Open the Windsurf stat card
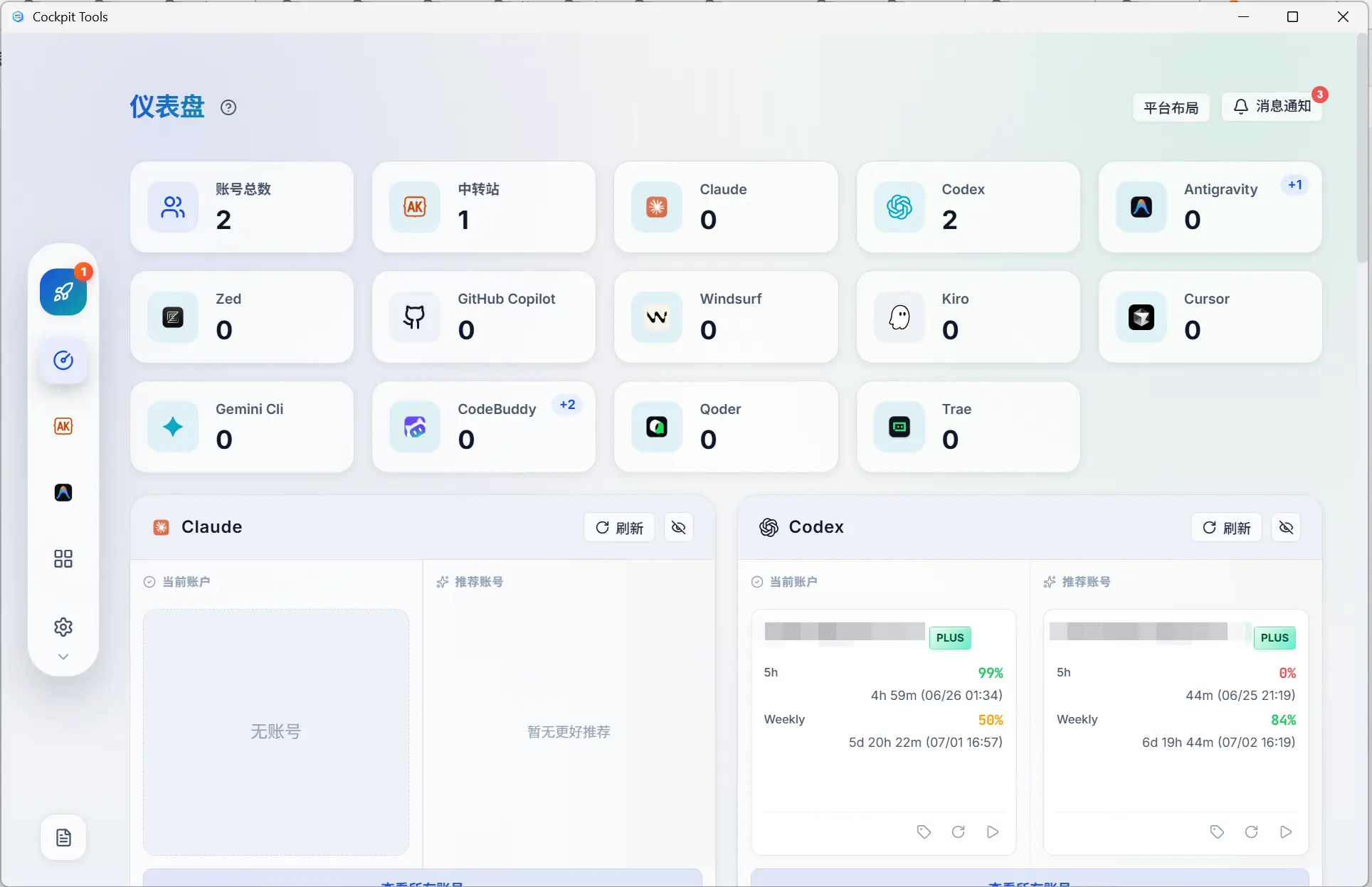 coord(726,317)
